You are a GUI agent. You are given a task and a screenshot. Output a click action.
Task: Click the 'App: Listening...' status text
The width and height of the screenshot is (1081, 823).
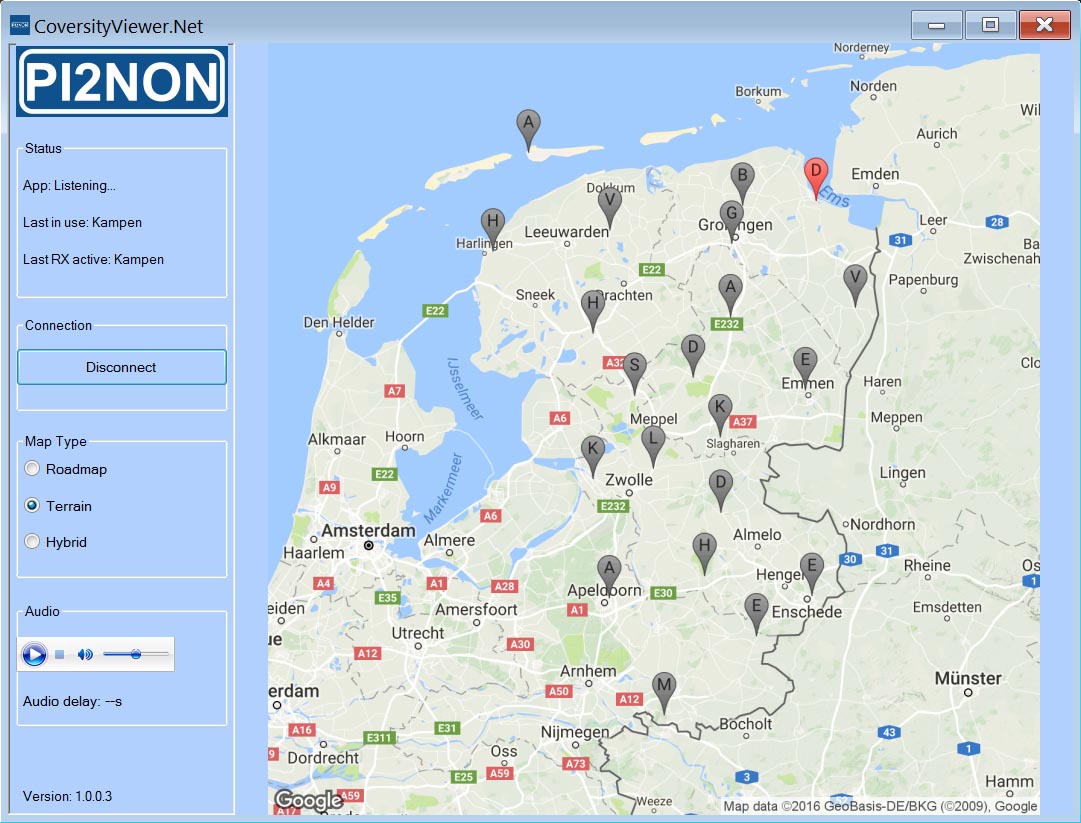[x=69, y=185]
